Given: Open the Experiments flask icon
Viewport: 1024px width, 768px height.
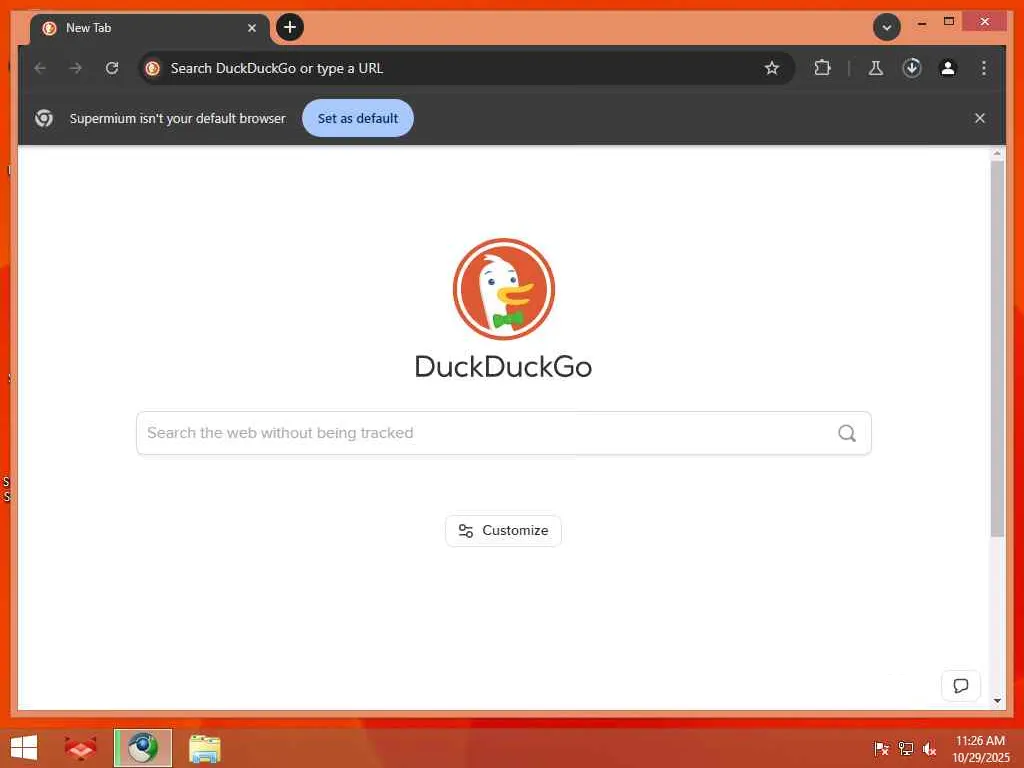Looking at the screenshot, I should coord(876,68).
